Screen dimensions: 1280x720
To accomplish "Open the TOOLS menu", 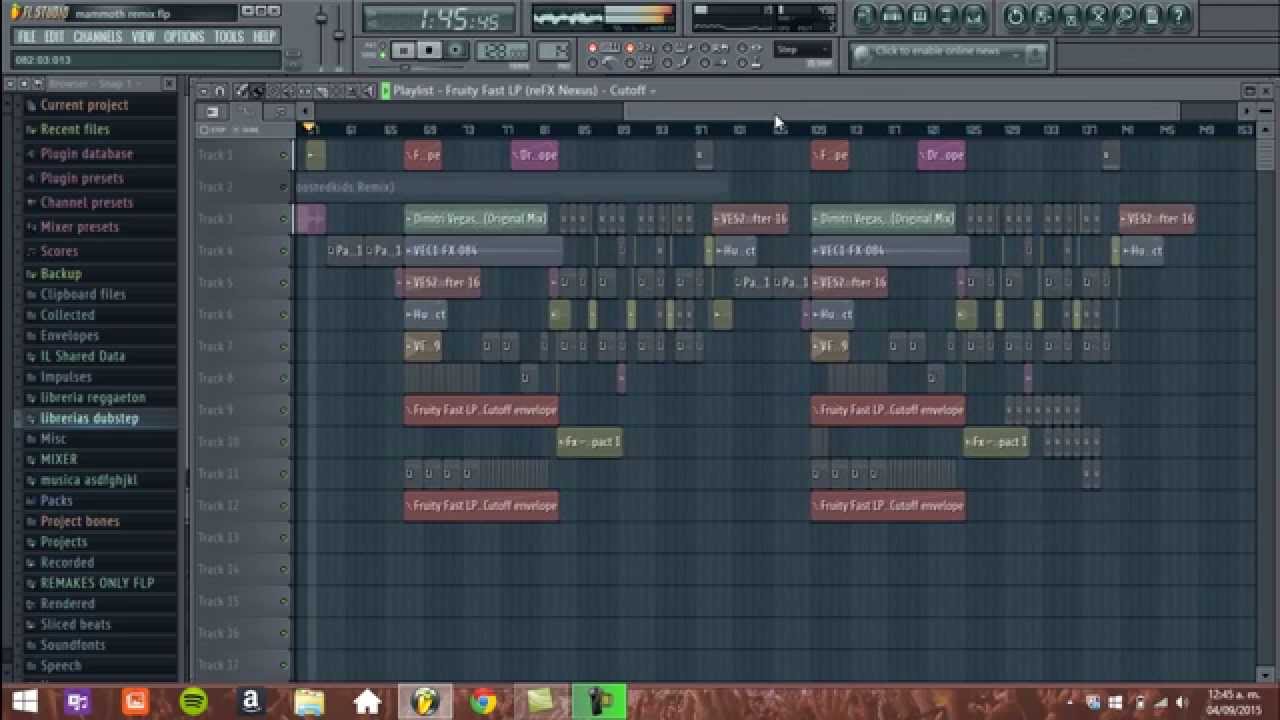I will pyautogui.click(x=229, y=37).
